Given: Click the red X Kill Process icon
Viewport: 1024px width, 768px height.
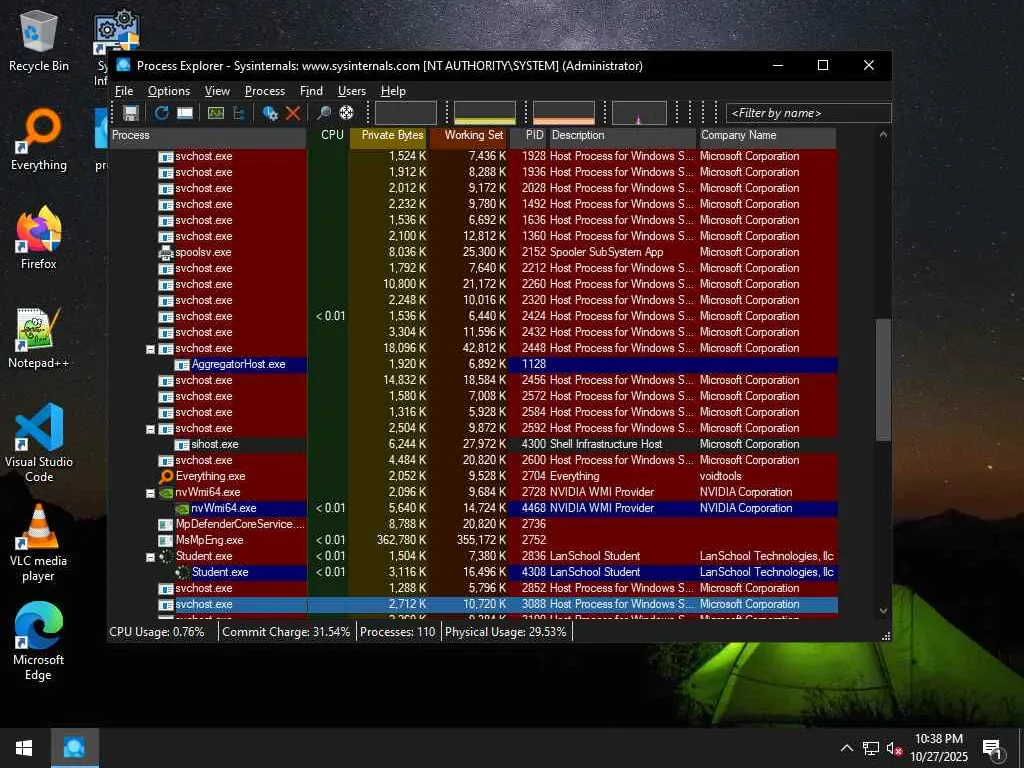Looking at the screenshot, I should tap(293, 113).
